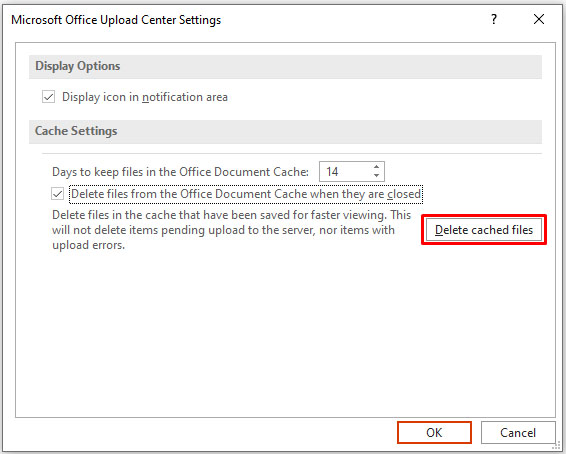Focus the days field showing 14

click(x=352, y=171)
